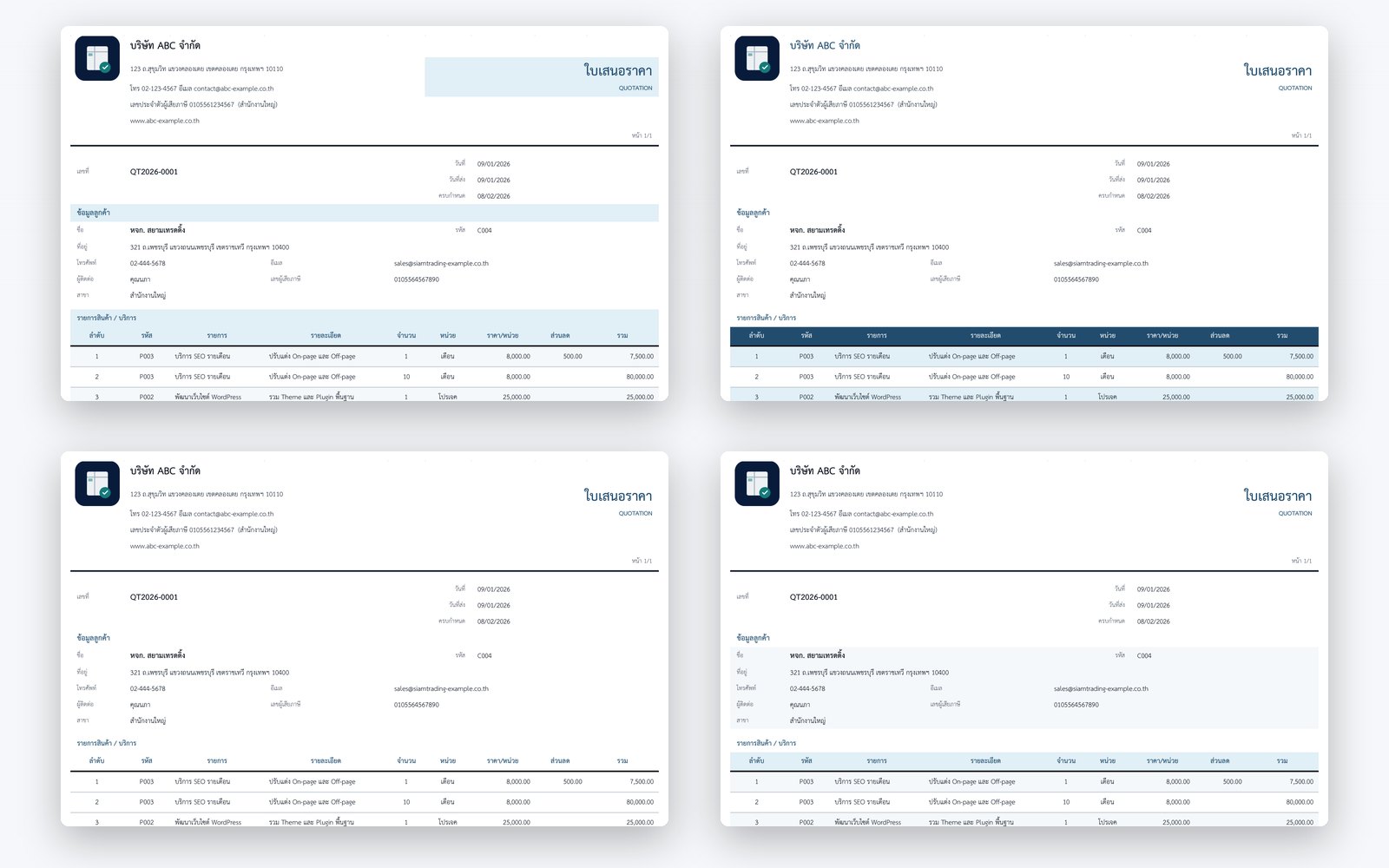Click the ส่วนลด column header in the navy table header

[1220, 335]
